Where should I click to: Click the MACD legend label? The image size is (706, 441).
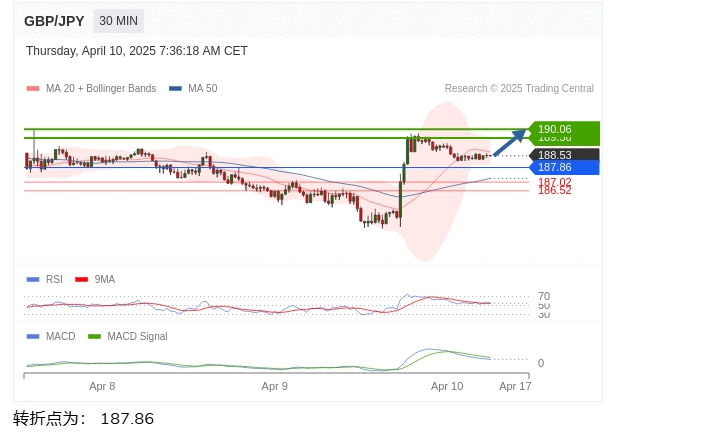coord(60,336)
